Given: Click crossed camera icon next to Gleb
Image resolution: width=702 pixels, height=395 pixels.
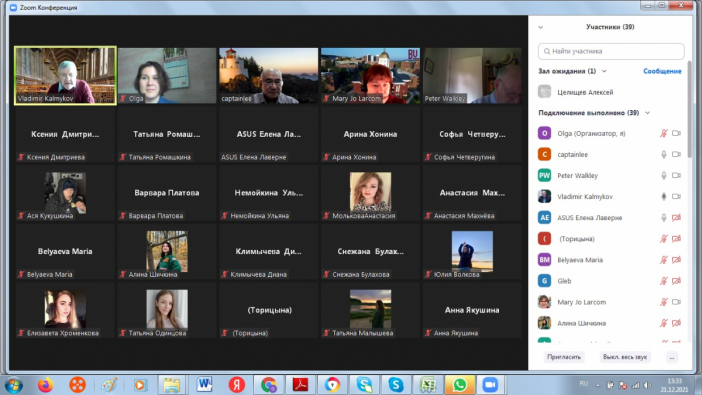Looking at the screenshot, I should pos(676,281).
